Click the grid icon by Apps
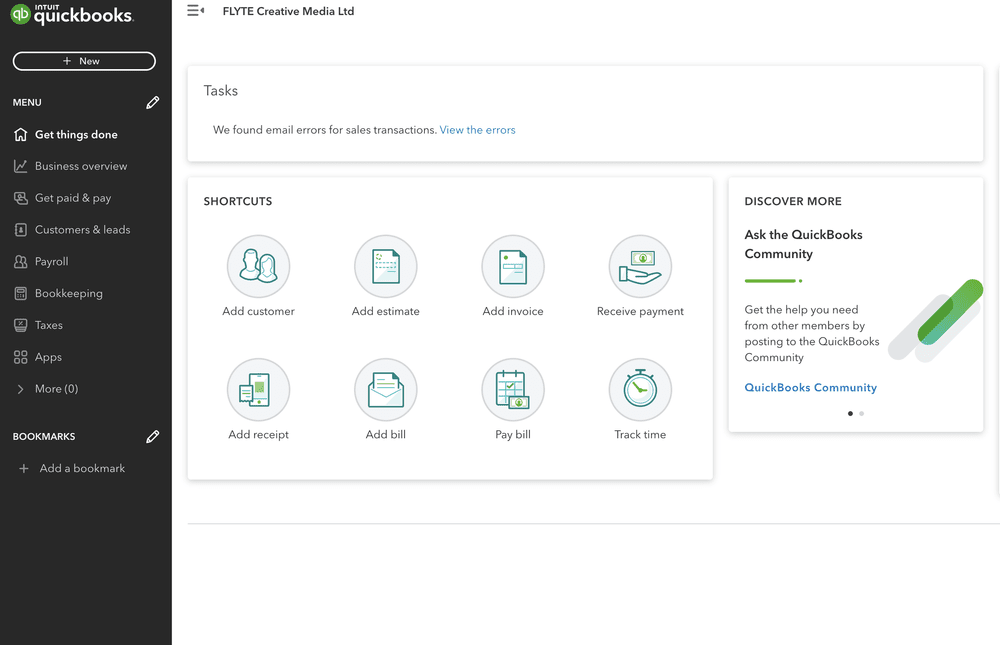Image resolution: width=1000 pixels, height=645 pixels. [x=20, y=357]
